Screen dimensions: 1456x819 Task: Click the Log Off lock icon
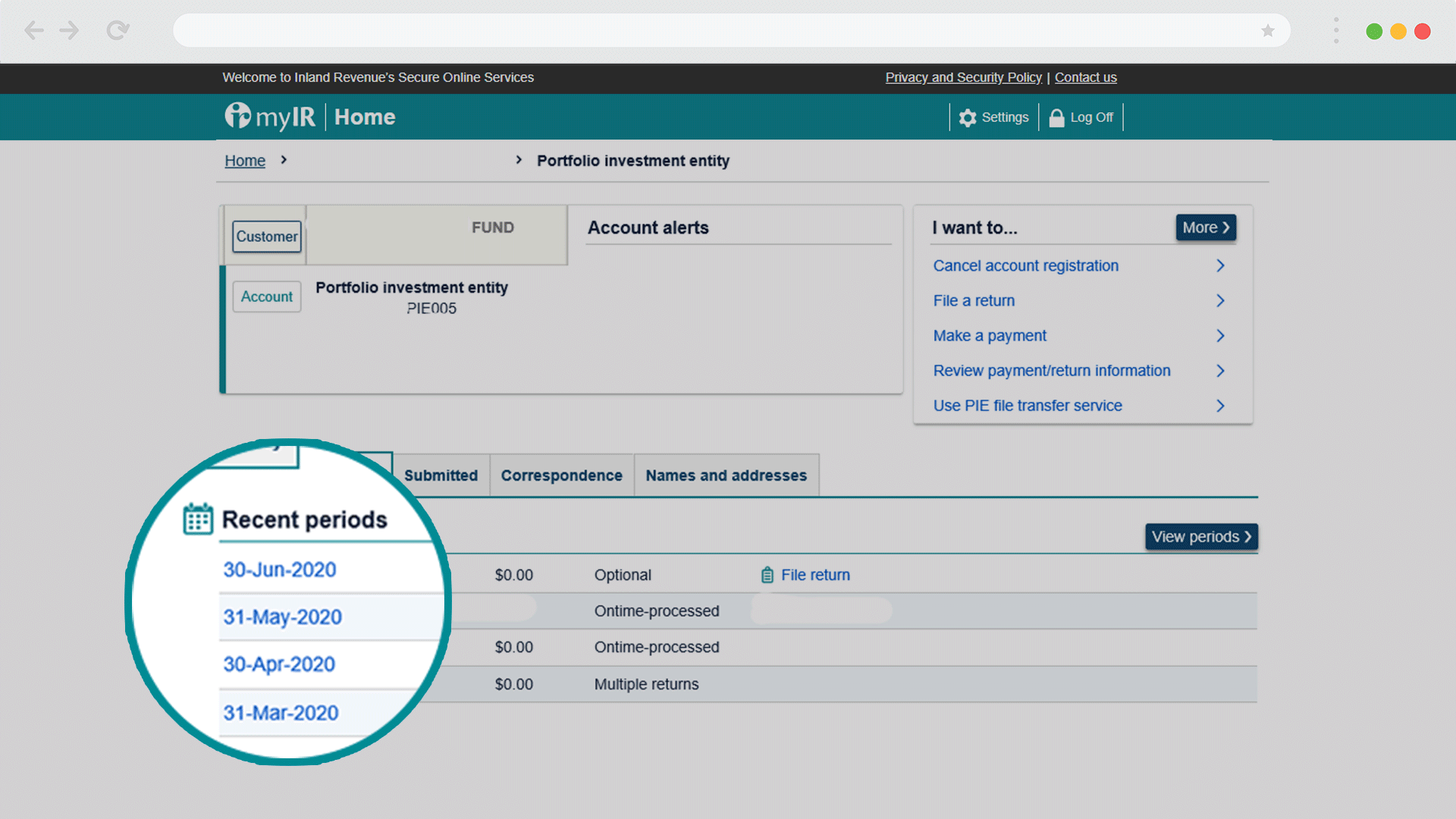point(1056,118)
